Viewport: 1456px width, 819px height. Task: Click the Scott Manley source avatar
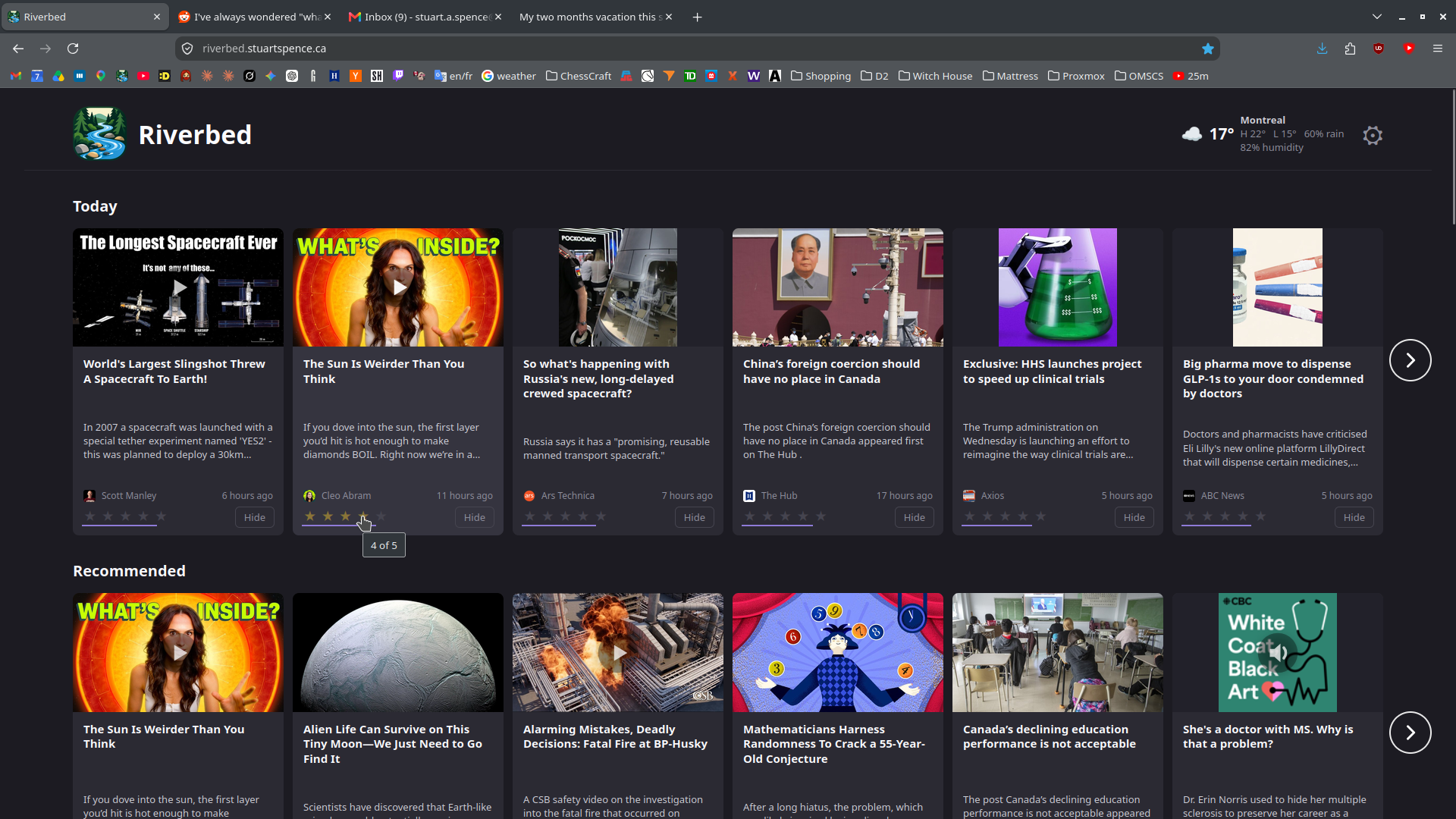pyautogui.click(x=89, y=496)
